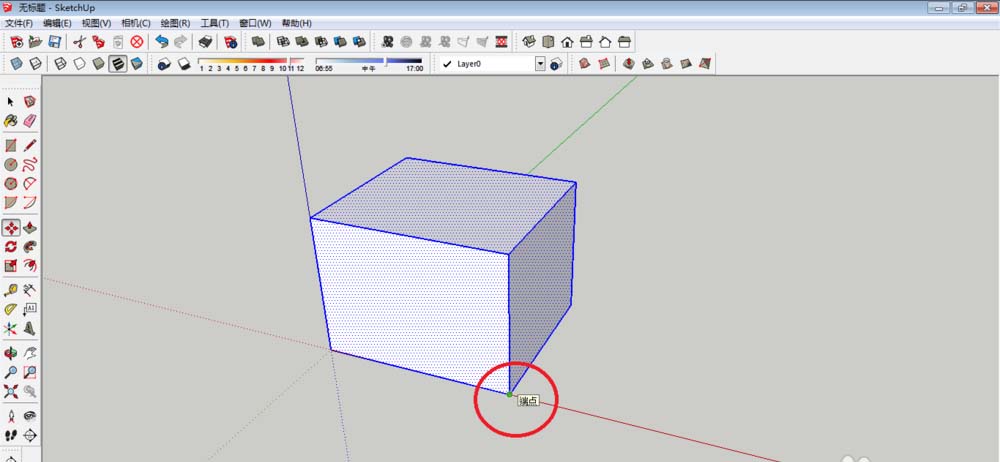Select the Follow Me tool

pos(29,246)
